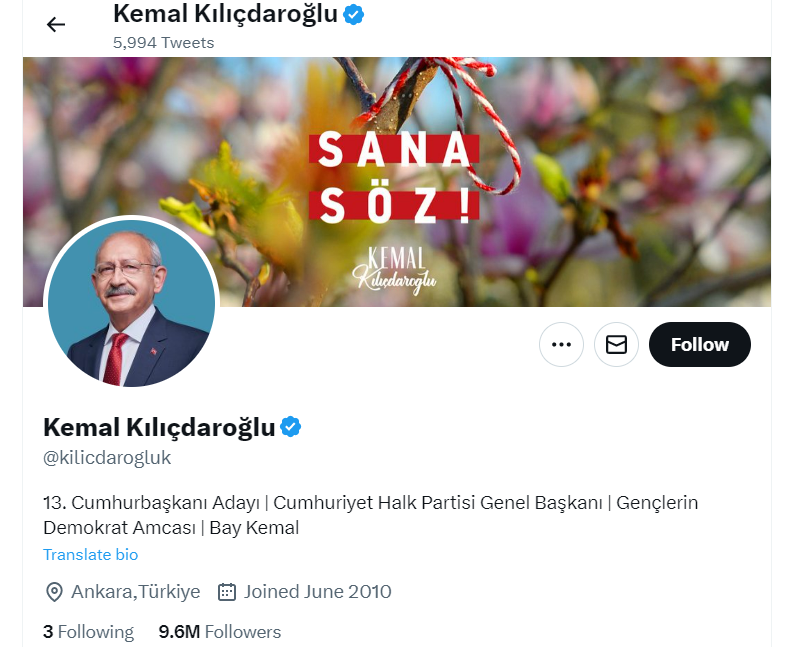Click the location pin icon

click(x=54, y=592)
